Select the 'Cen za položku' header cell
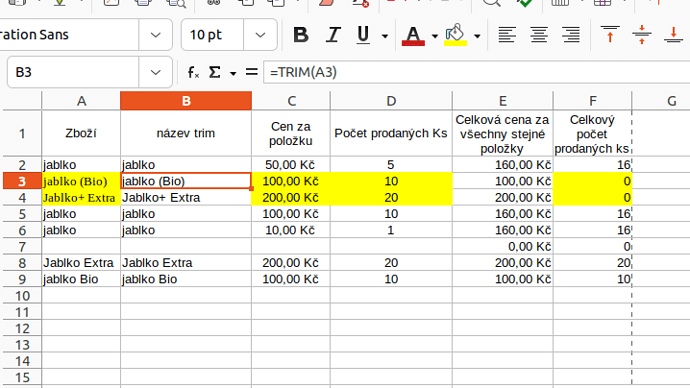Image resolution: width=690 pixels, height=388 pixels. point(291,133)
